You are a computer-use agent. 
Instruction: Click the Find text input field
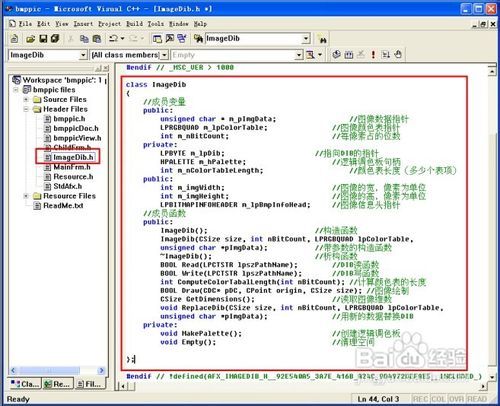point(254,39)
